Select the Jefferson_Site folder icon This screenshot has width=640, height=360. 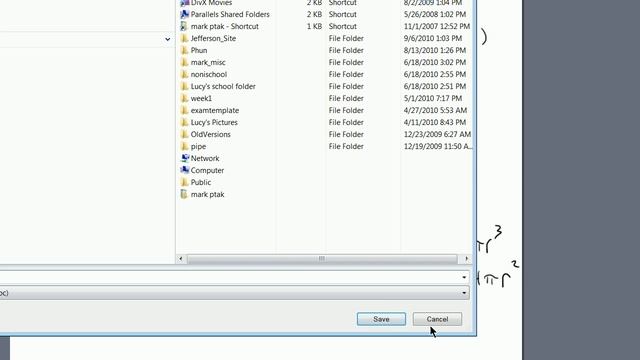(184, 38)
